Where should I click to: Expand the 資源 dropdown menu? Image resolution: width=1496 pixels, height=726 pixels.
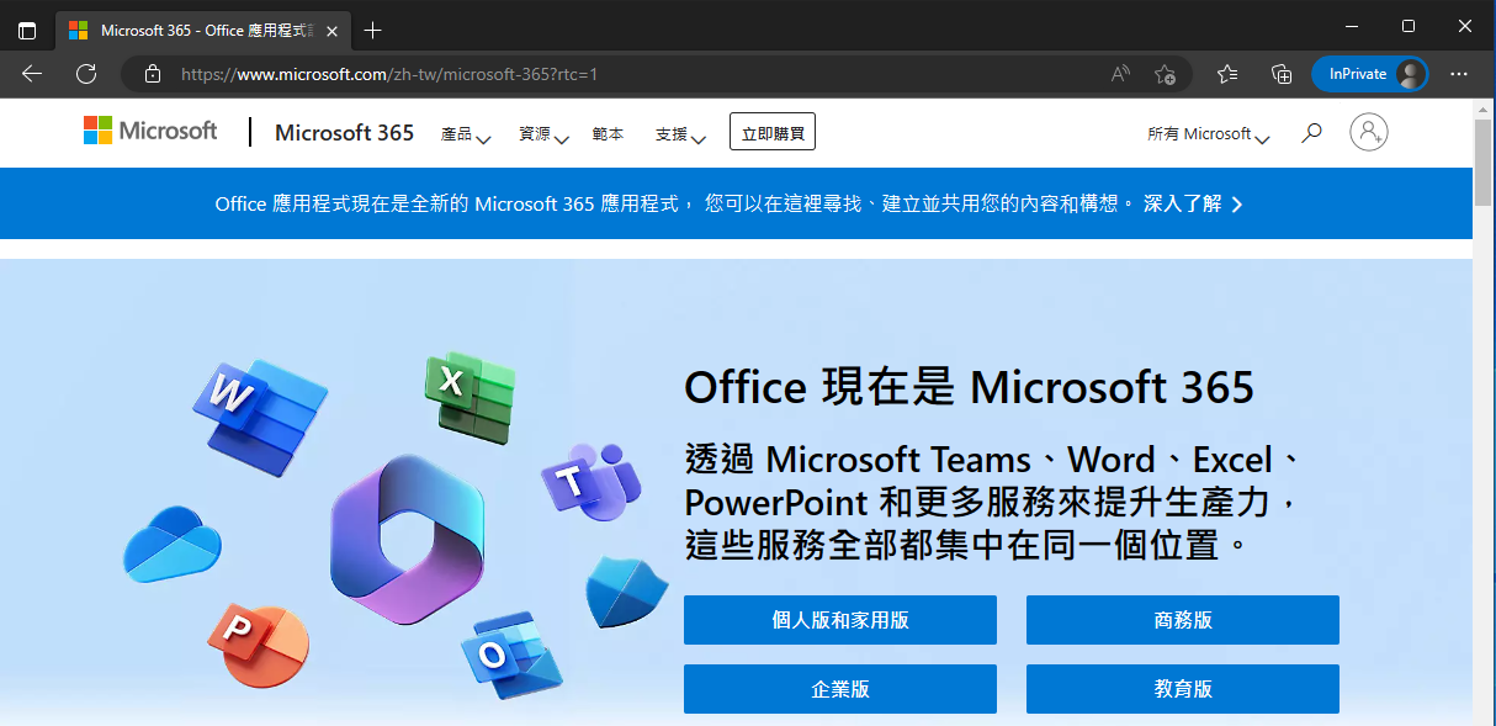[543, 134]
